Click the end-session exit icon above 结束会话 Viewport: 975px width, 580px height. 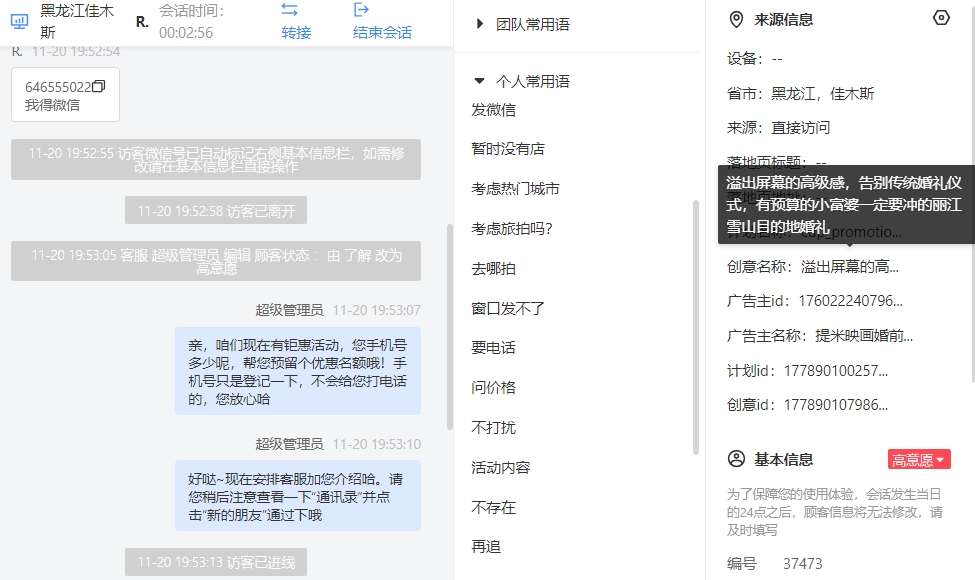[361, 10]
